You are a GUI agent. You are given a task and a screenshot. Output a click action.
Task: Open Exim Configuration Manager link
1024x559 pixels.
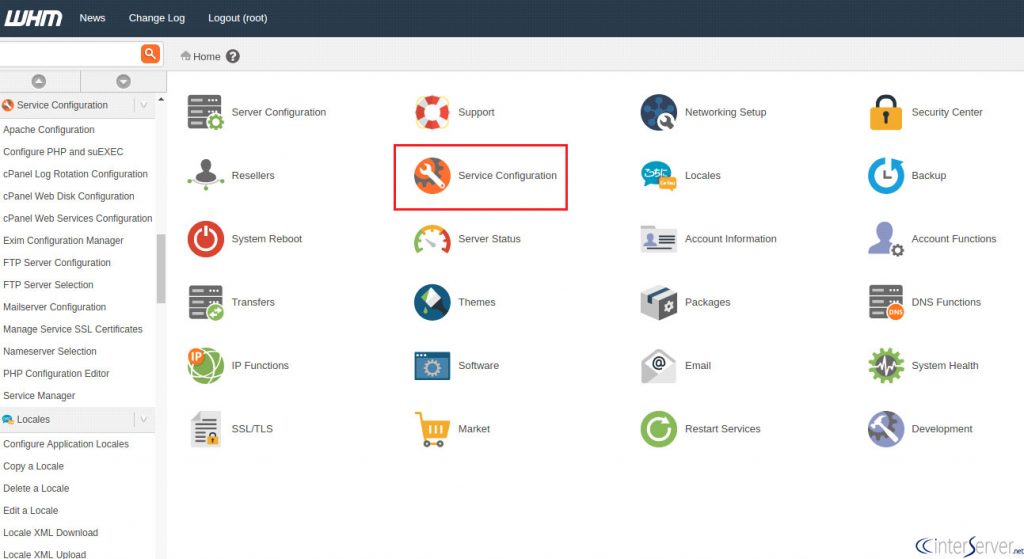point(63,240)
